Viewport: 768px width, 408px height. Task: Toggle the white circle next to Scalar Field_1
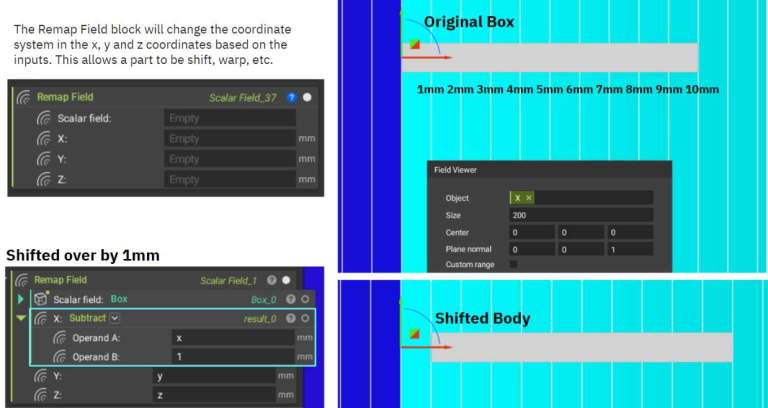tap(286, 280)
